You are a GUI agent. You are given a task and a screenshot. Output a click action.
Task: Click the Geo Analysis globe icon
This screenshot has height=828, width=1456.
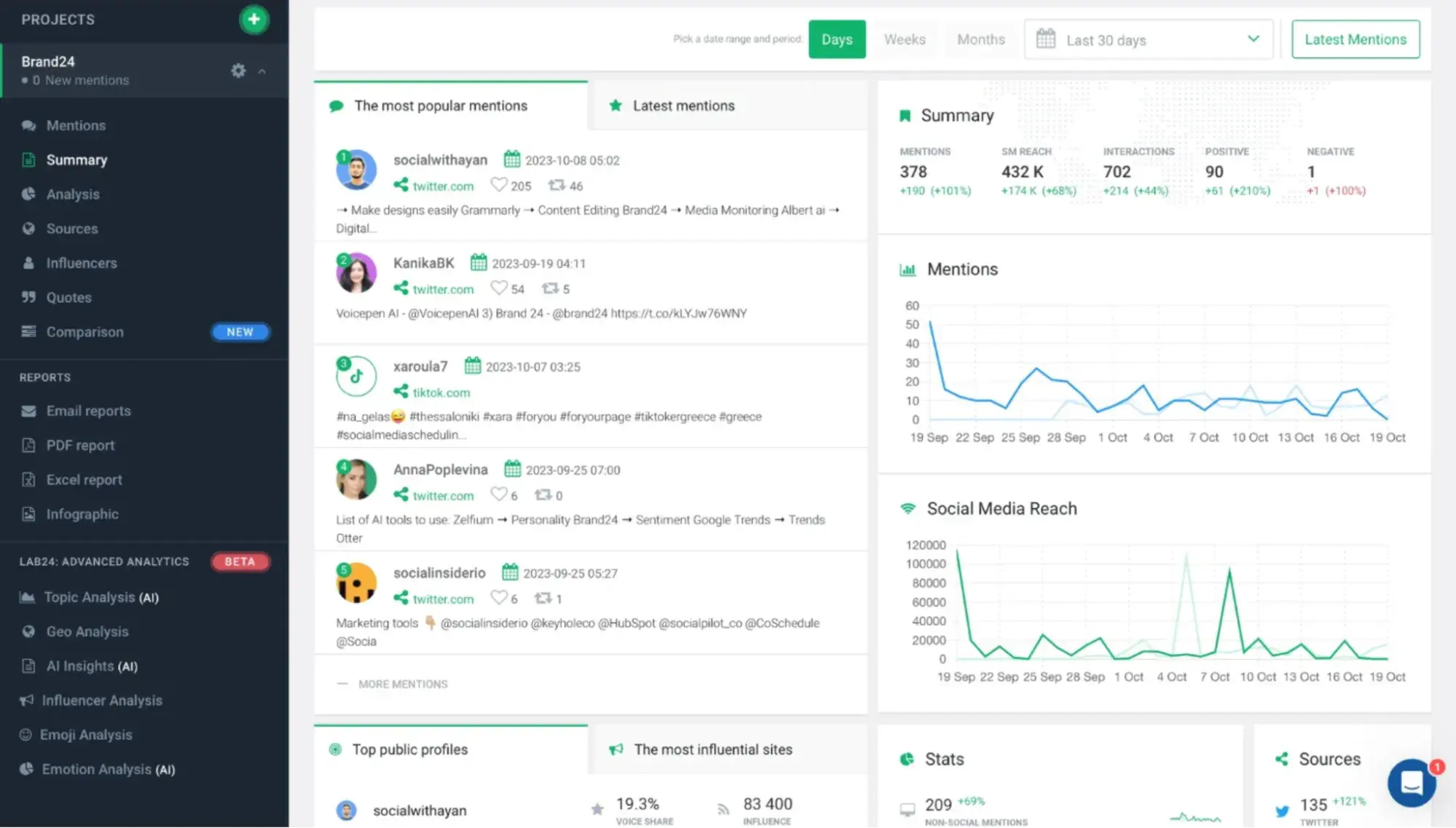click(28, 632)
